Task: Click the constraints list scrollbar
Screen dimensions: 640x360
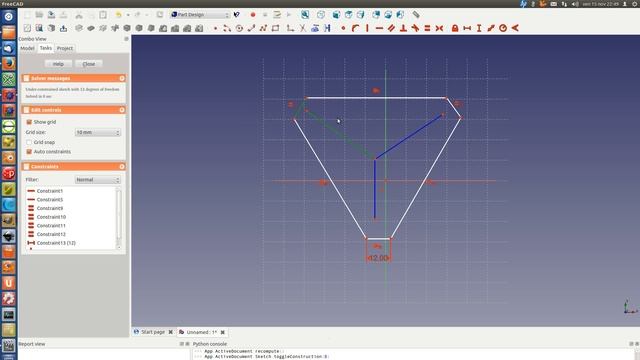Action: click(x=119, y=218)
